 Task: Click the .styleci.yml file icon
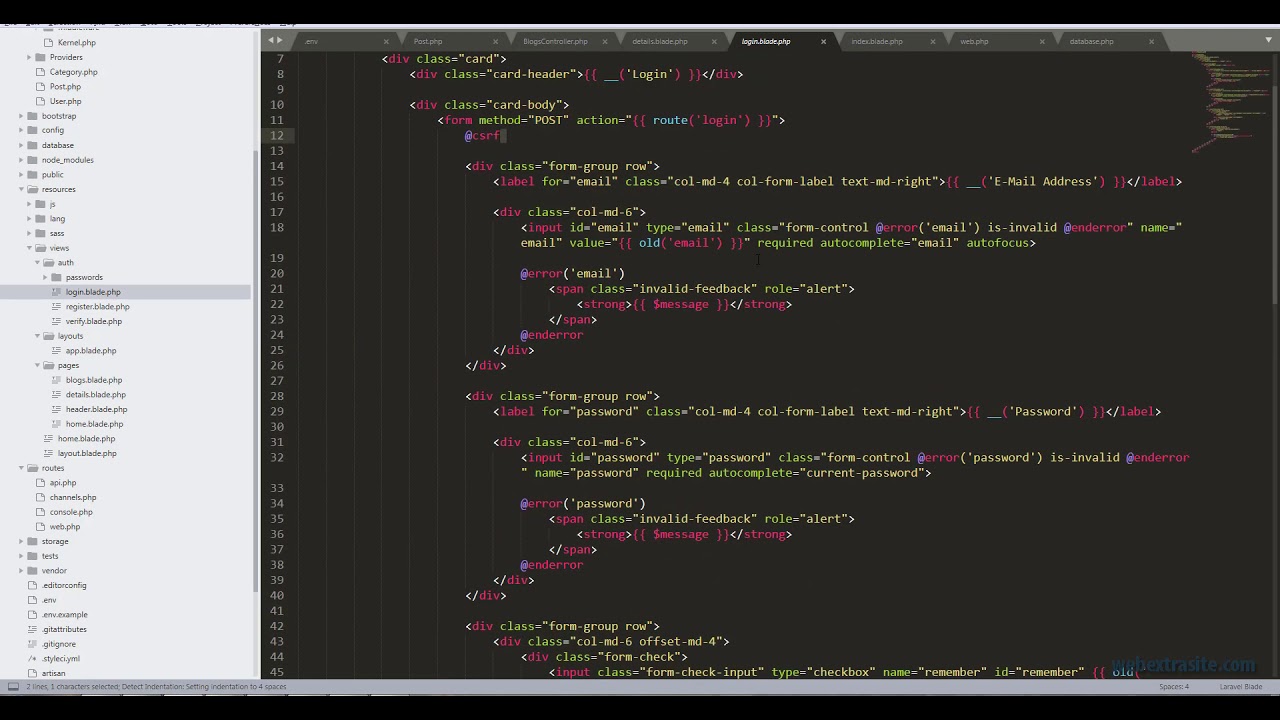click(x=33, y=659)
